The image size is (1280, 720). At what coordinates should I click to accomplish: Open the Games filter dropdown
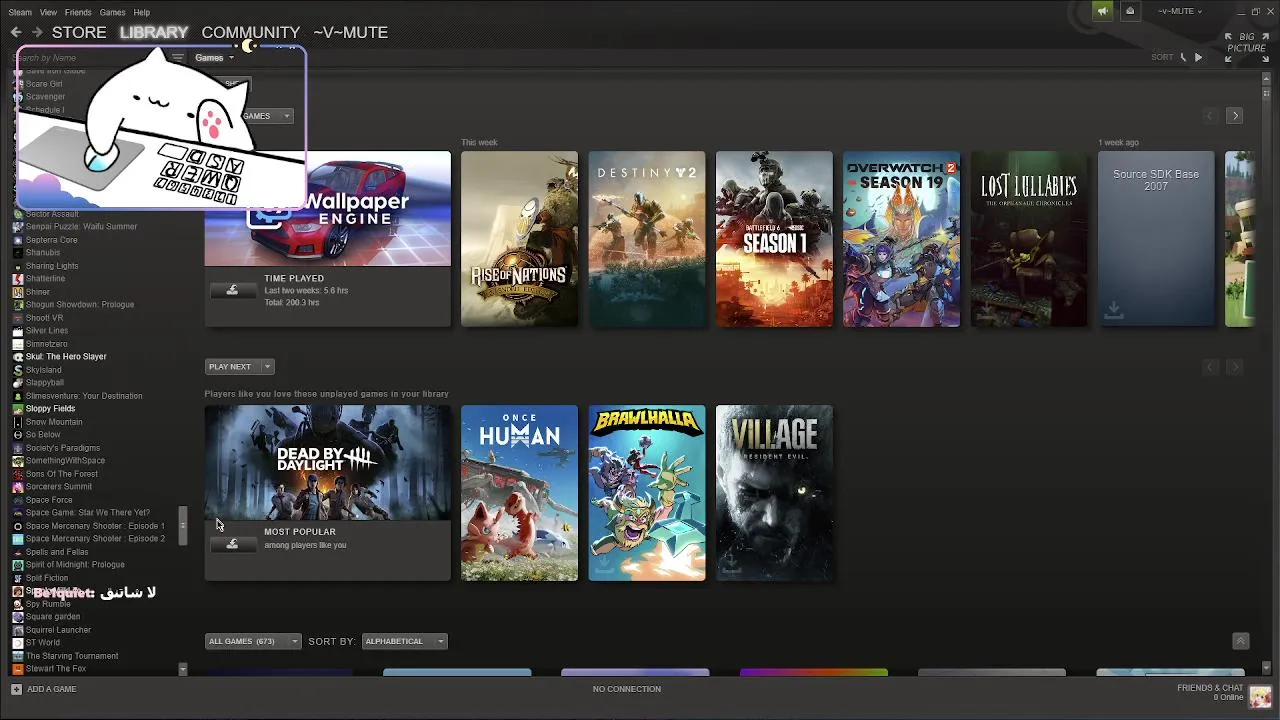[214, 58]
